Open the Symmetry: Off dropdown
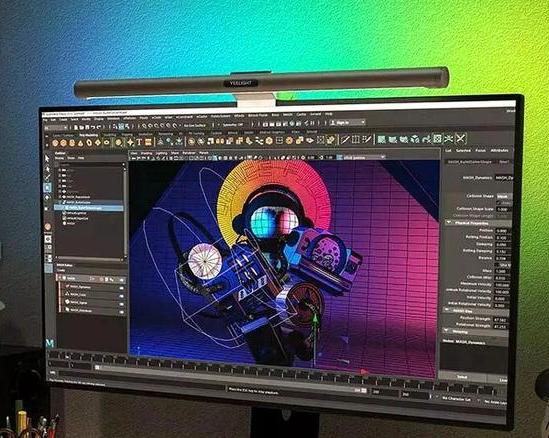This screenshot has width=549, height=438. tap(232, 125)
